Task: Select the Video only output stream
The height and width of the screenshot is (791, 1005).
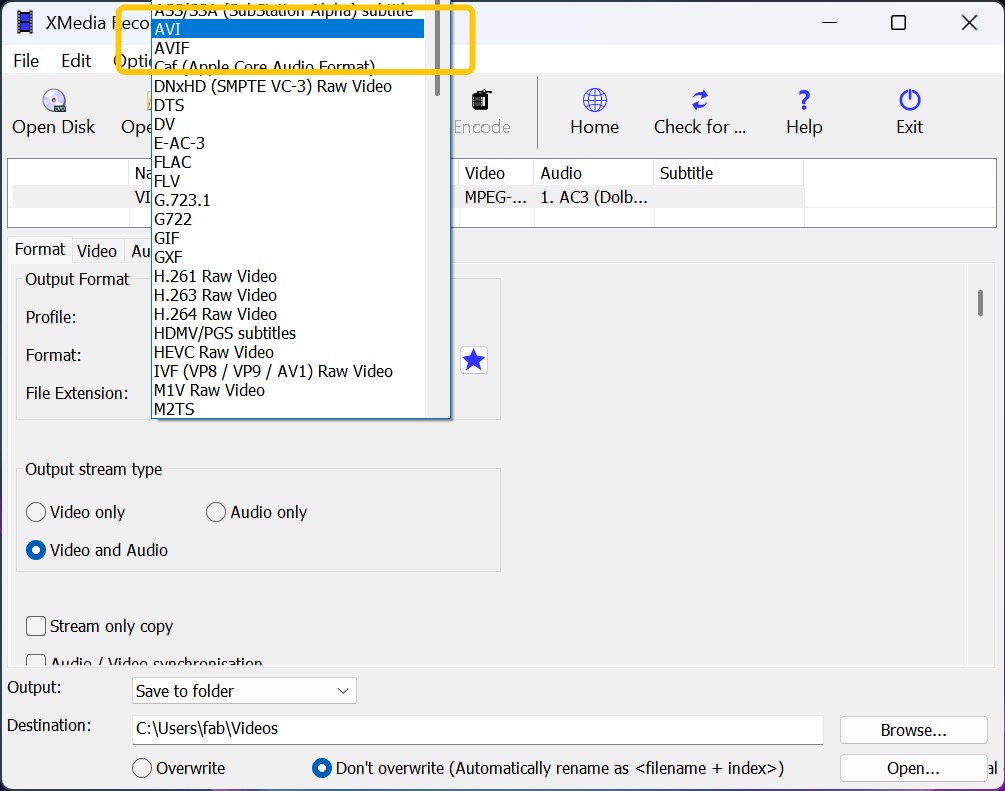Action: [36, 511]
